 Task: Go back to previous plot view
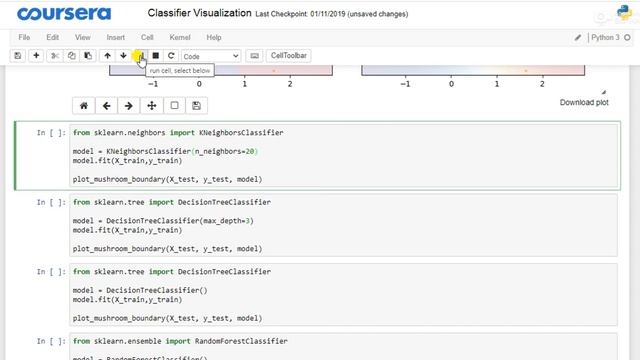(107, 106)
